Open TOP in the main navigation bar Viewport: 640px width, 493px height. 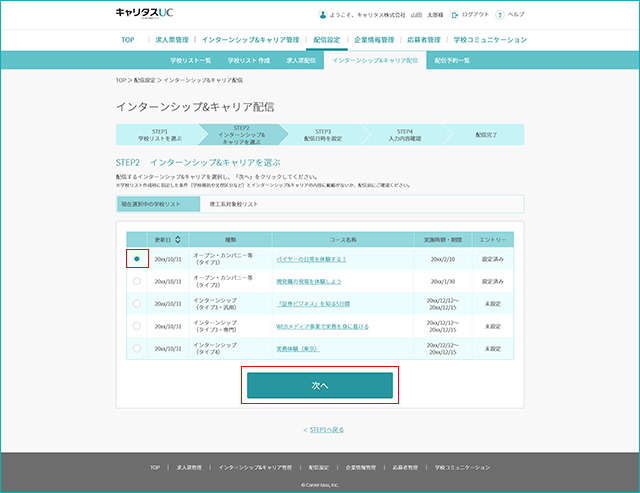[128, 40]
